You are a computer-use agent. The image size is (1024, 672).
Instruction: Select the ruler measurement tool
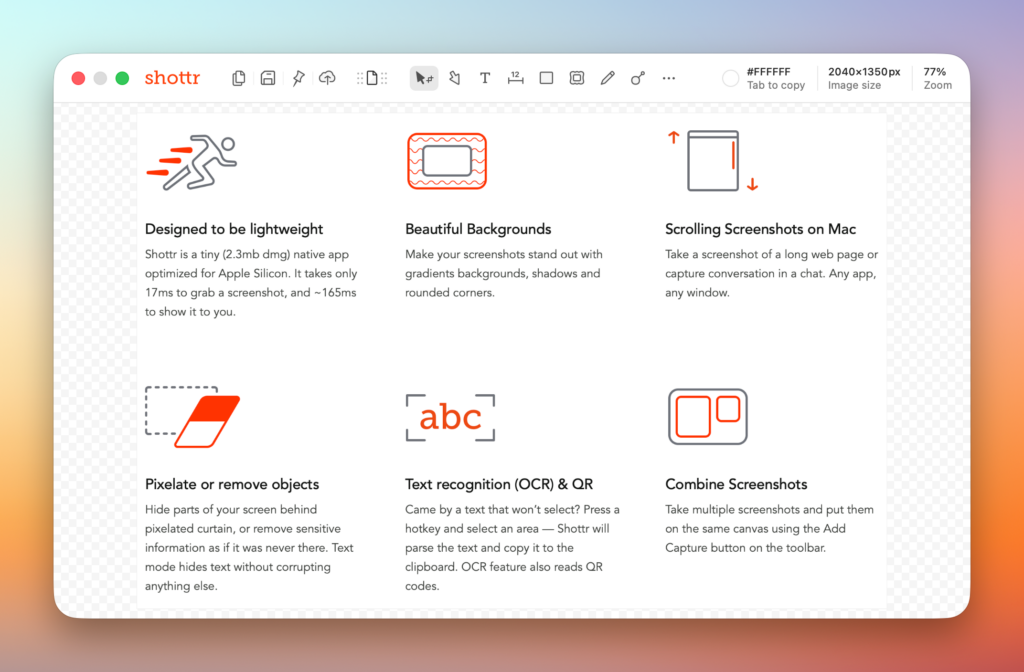tap(515, 78)
